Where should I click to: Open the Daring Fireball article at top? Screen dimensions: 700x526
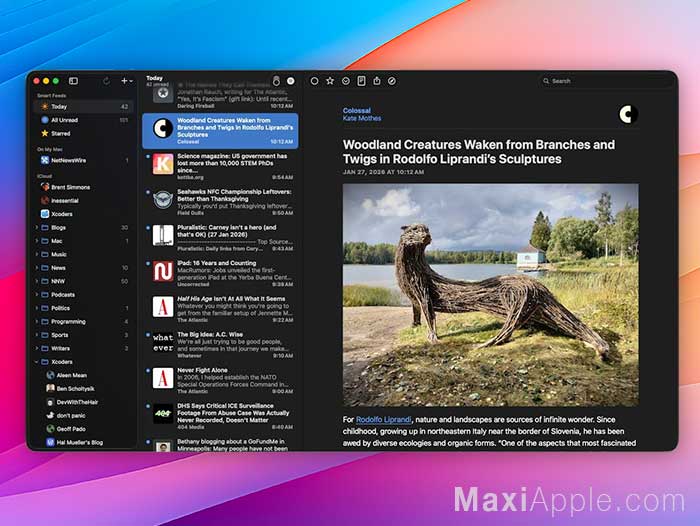click(x=221, y=96)
